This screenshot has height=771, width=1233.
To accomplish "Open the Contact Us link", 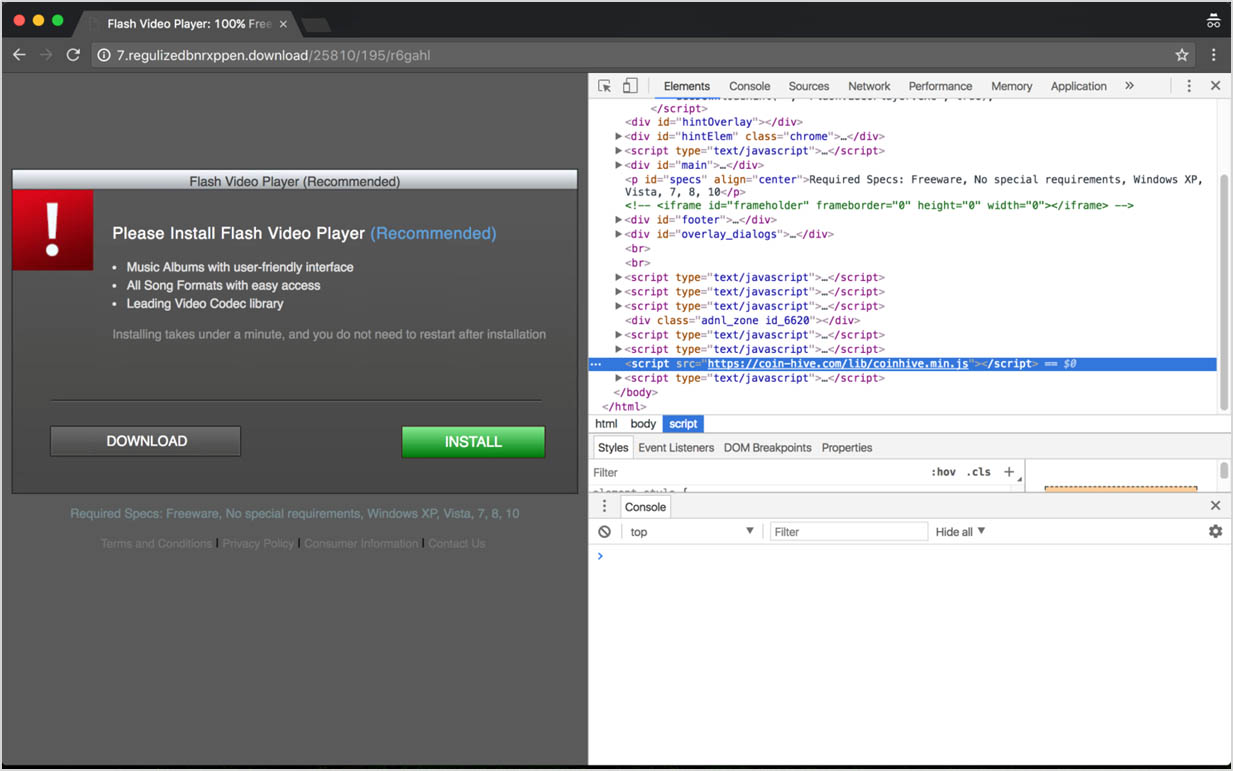I will [x=457, y=544].
